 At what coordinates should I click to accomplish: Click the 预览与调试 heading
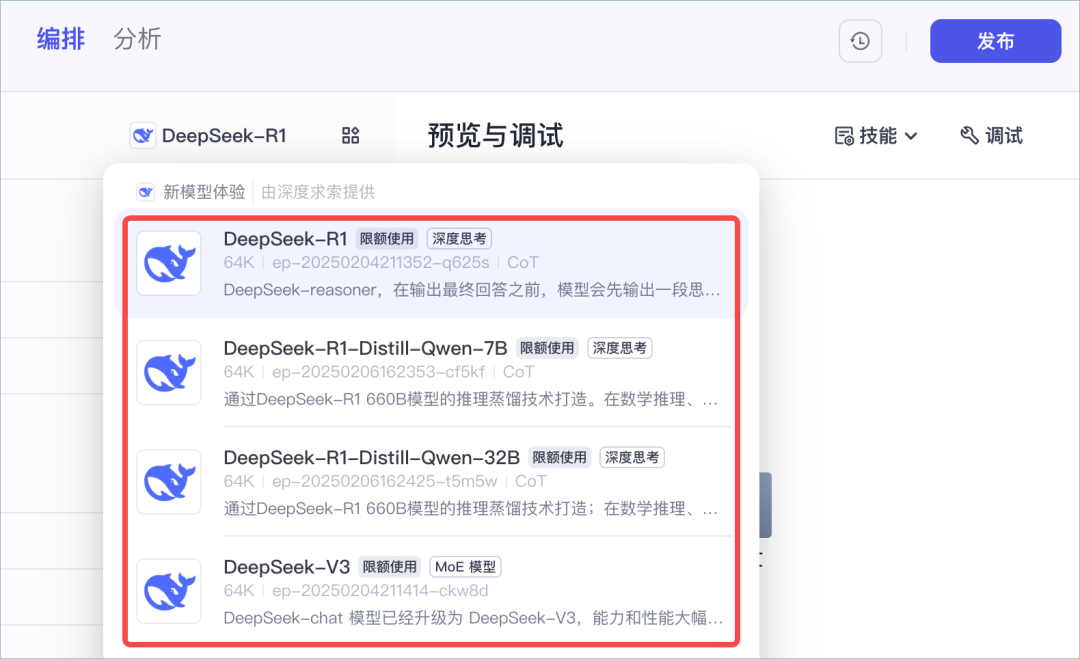(x=495, y=136)
